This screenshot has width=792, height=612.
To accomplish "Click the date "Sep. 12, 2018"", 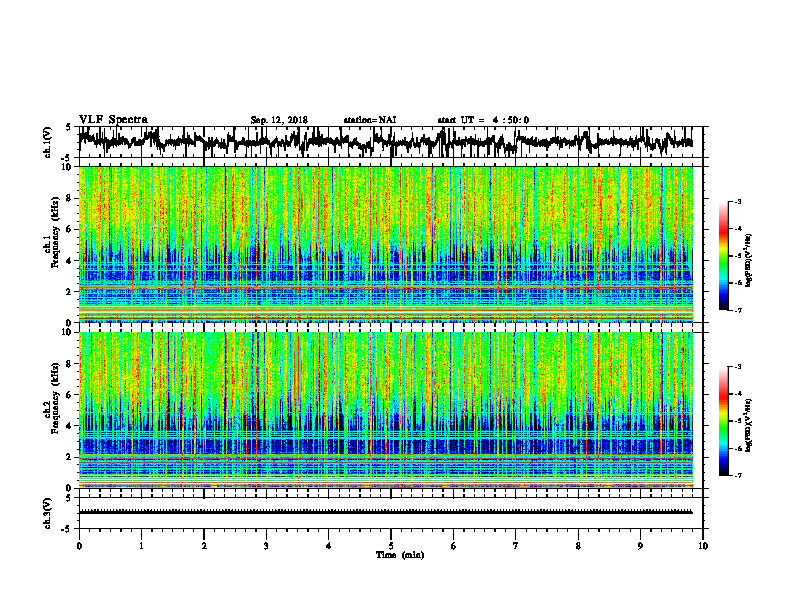I will pos(279,120).
